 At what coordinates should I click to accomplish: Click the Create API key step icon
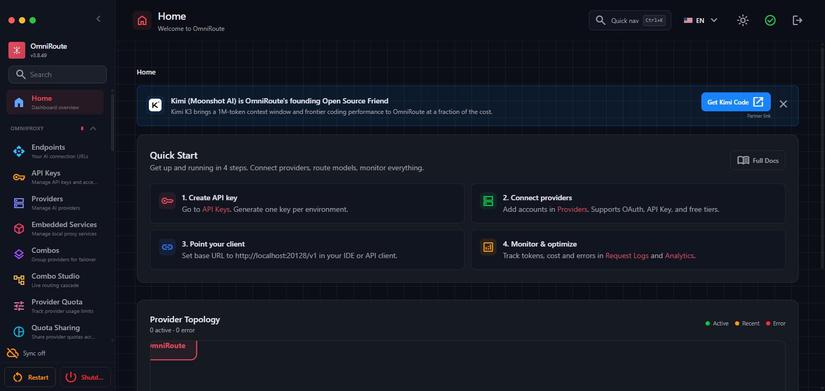click(167, 201)
